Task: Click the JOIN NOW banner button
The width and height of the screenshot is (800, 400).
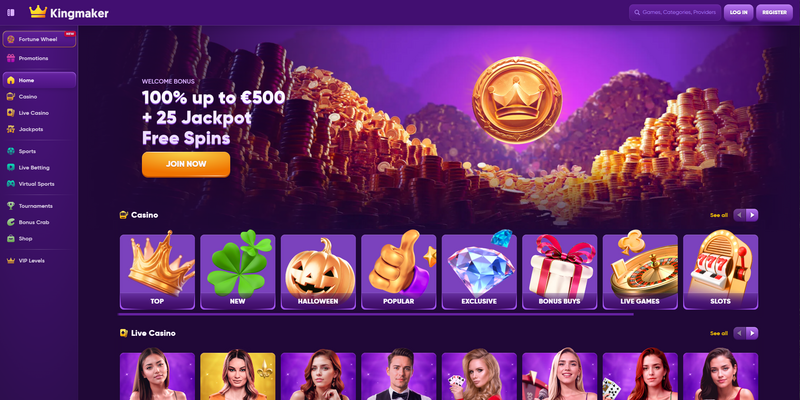Action: click(186, 164)
